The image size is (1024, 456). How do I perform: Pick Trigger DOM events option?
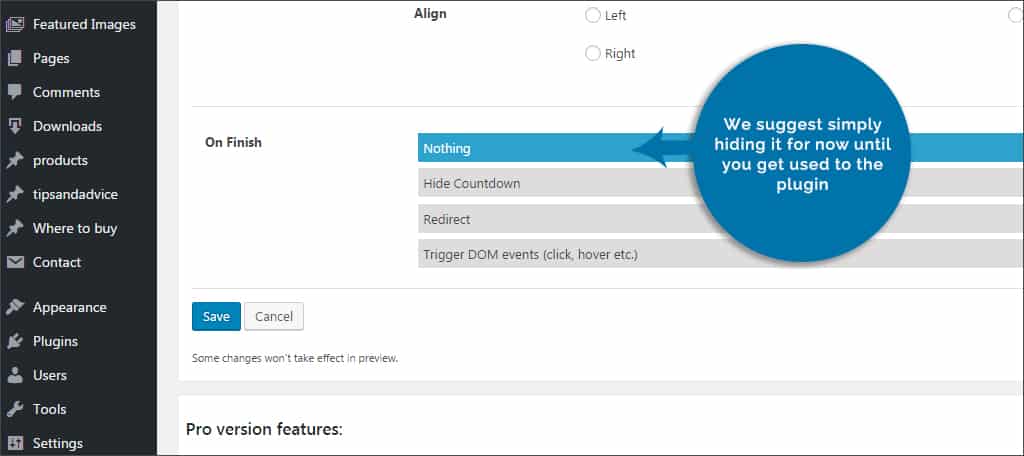click(x=530, y=255)
